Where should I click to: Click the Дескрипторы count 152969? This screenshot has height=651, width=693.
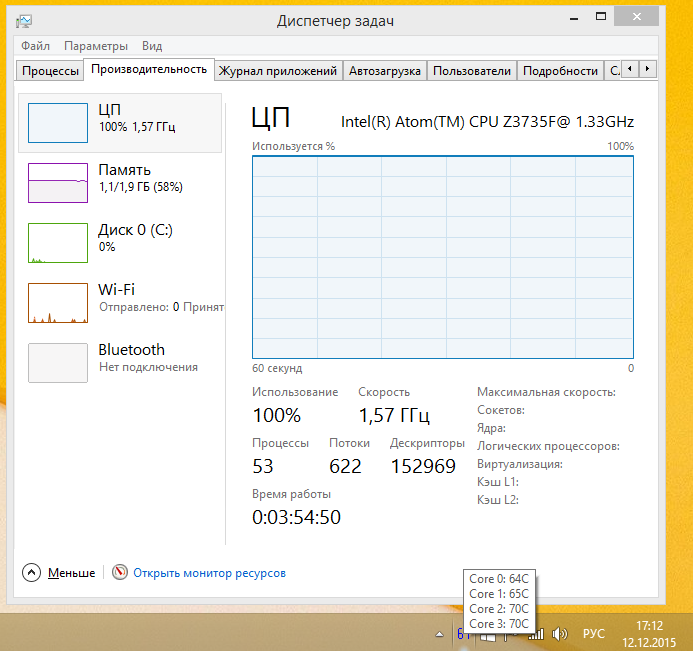click(423, 466)
